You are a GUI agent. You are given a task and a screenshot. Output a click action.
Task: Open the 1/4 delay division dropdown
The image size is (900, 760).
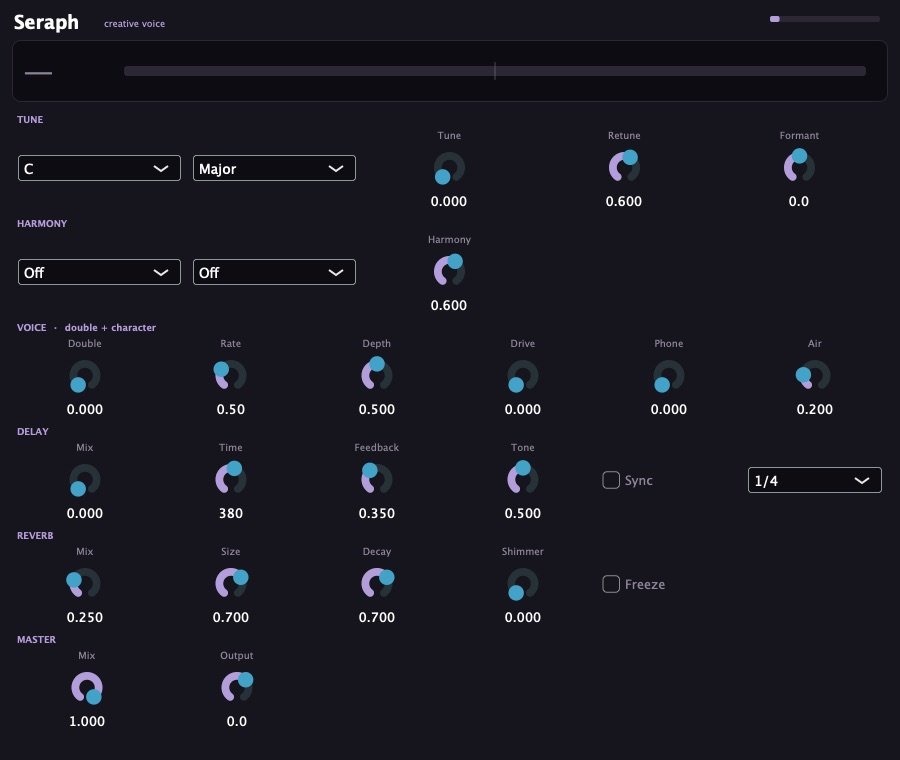pos(814,480)
